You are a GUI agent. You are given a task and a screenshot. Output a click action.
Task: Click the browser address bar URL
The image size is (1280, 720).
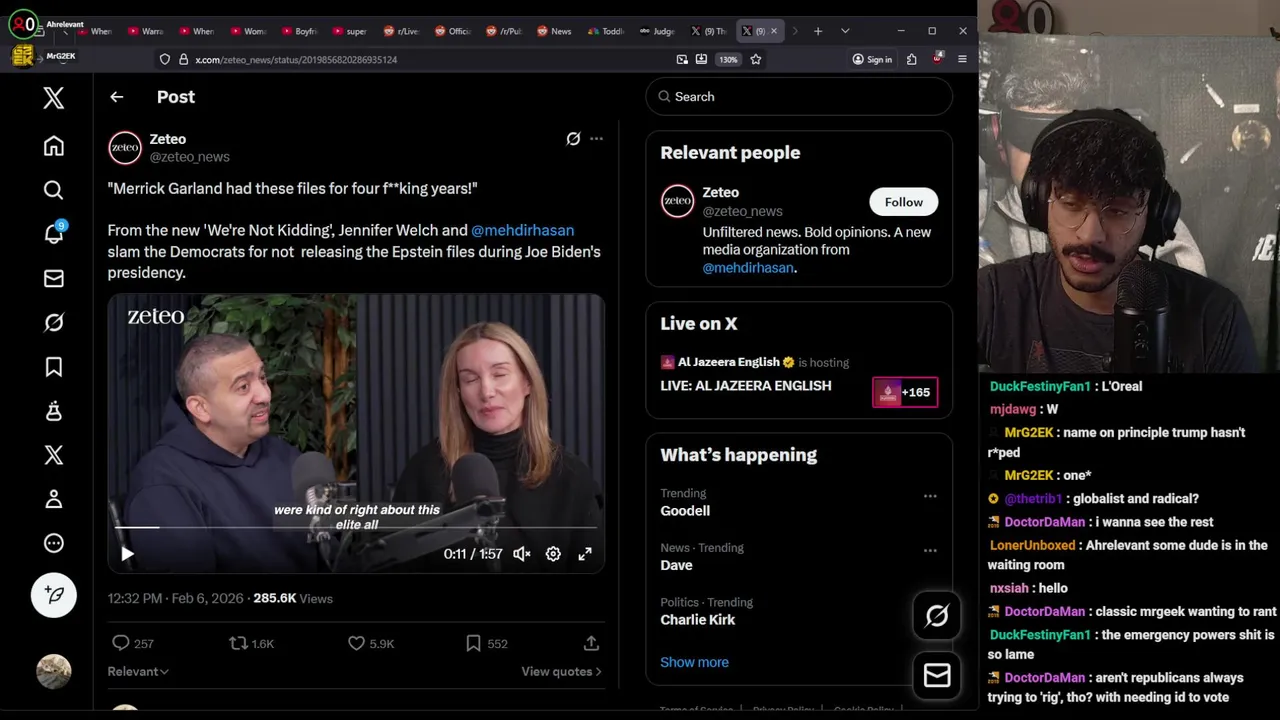point(296,60)
